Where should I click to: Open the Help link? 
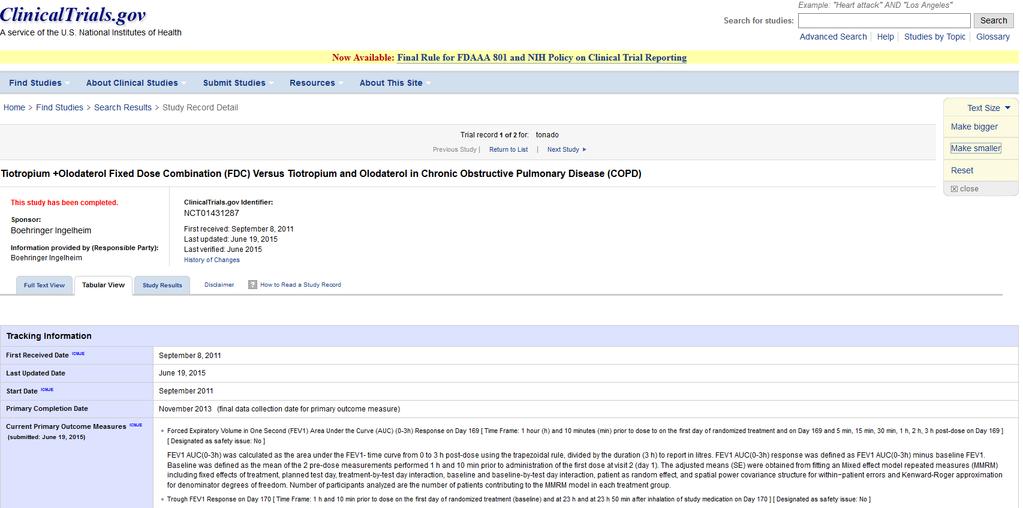pos(885,37)
